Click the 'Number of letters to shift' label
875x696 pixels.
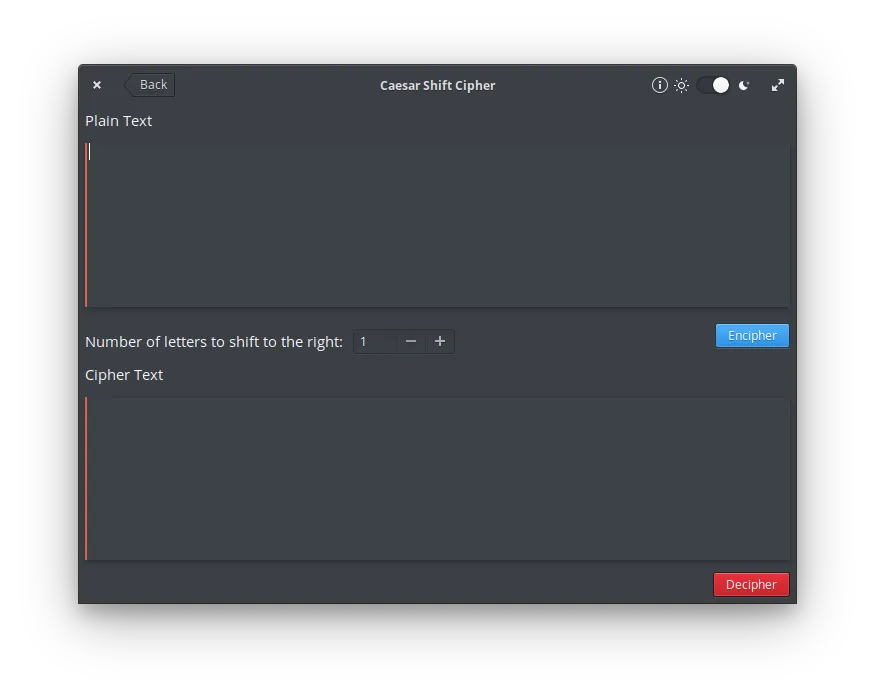[213, 342]
